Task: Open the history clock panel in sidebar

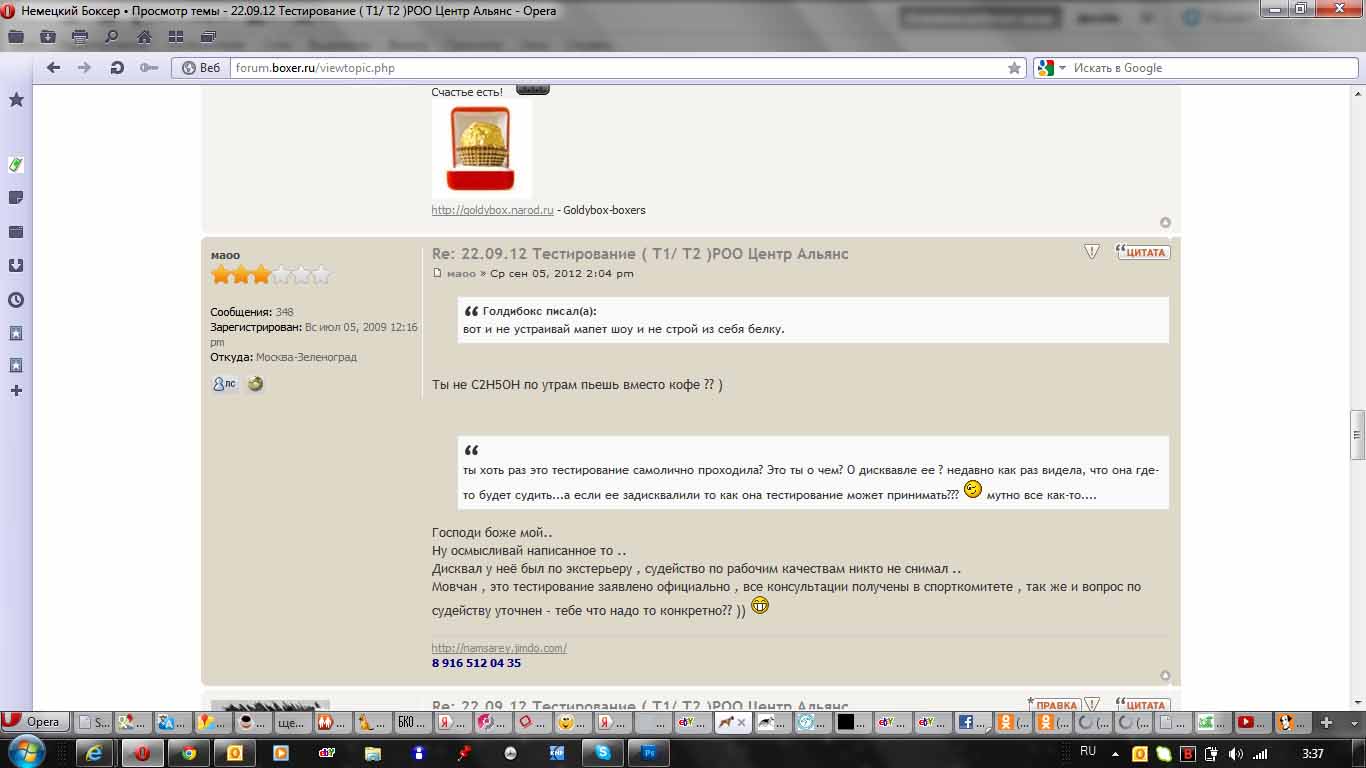Action: click(16, 300)
